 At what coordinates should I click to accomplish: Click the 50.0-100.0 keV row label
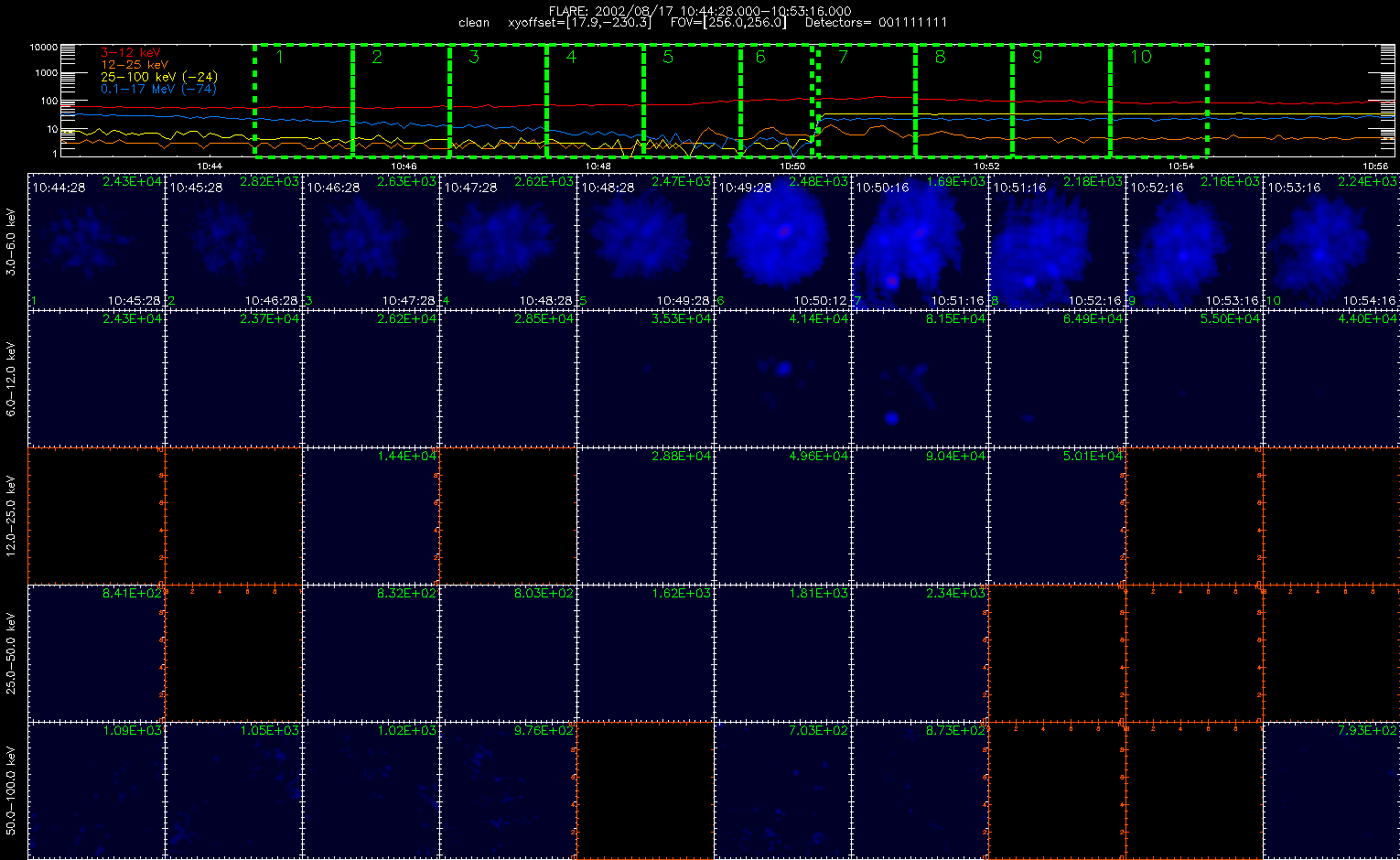(11, 790)
